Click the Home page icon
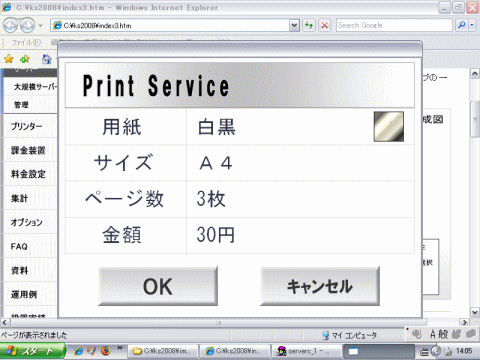Viewport: 480px width, 360px height. [x=47, y=59]
